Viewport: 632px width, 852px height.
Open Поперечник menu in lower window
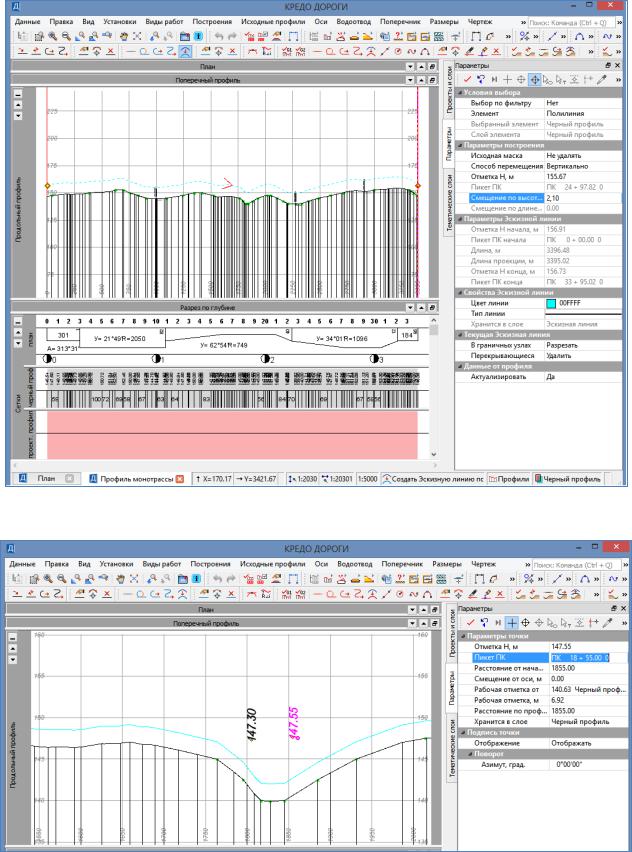point(402,564)
